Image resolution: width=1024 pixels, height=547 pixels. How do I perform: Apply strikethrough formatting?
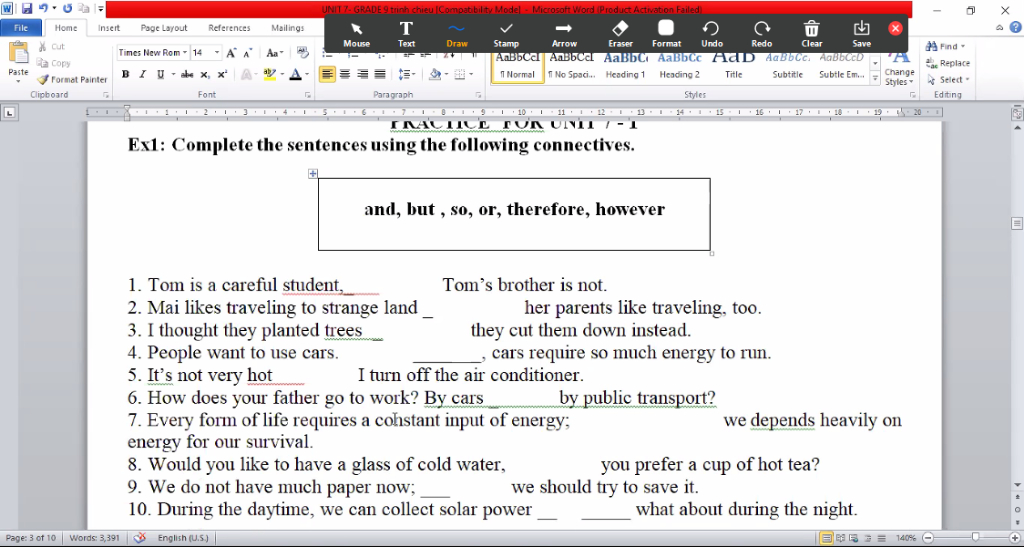pyautogui.click(x=187, y=74)
